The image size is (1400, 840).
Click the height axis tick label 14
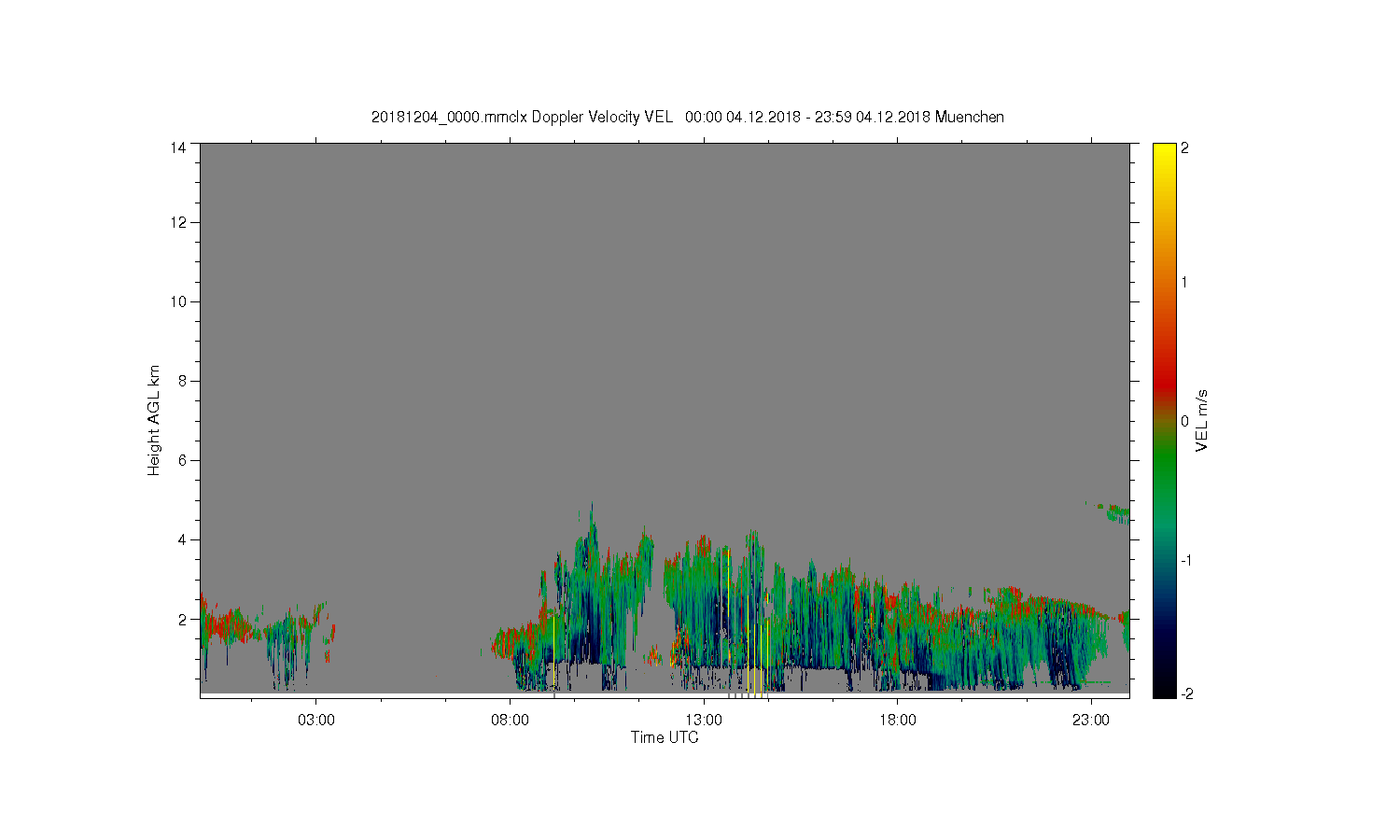coord(177,147)
